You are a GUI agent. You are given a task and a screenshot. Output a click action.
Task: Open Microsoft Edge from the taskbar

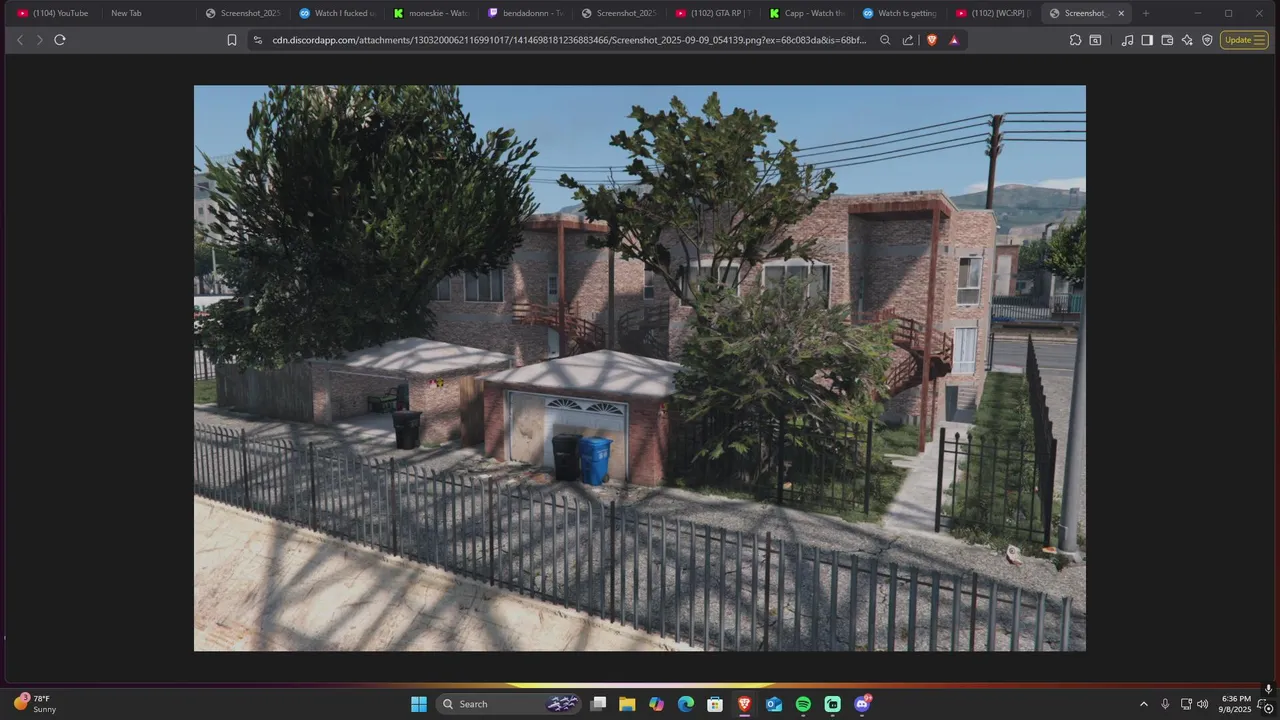click(x=686, y=704)
